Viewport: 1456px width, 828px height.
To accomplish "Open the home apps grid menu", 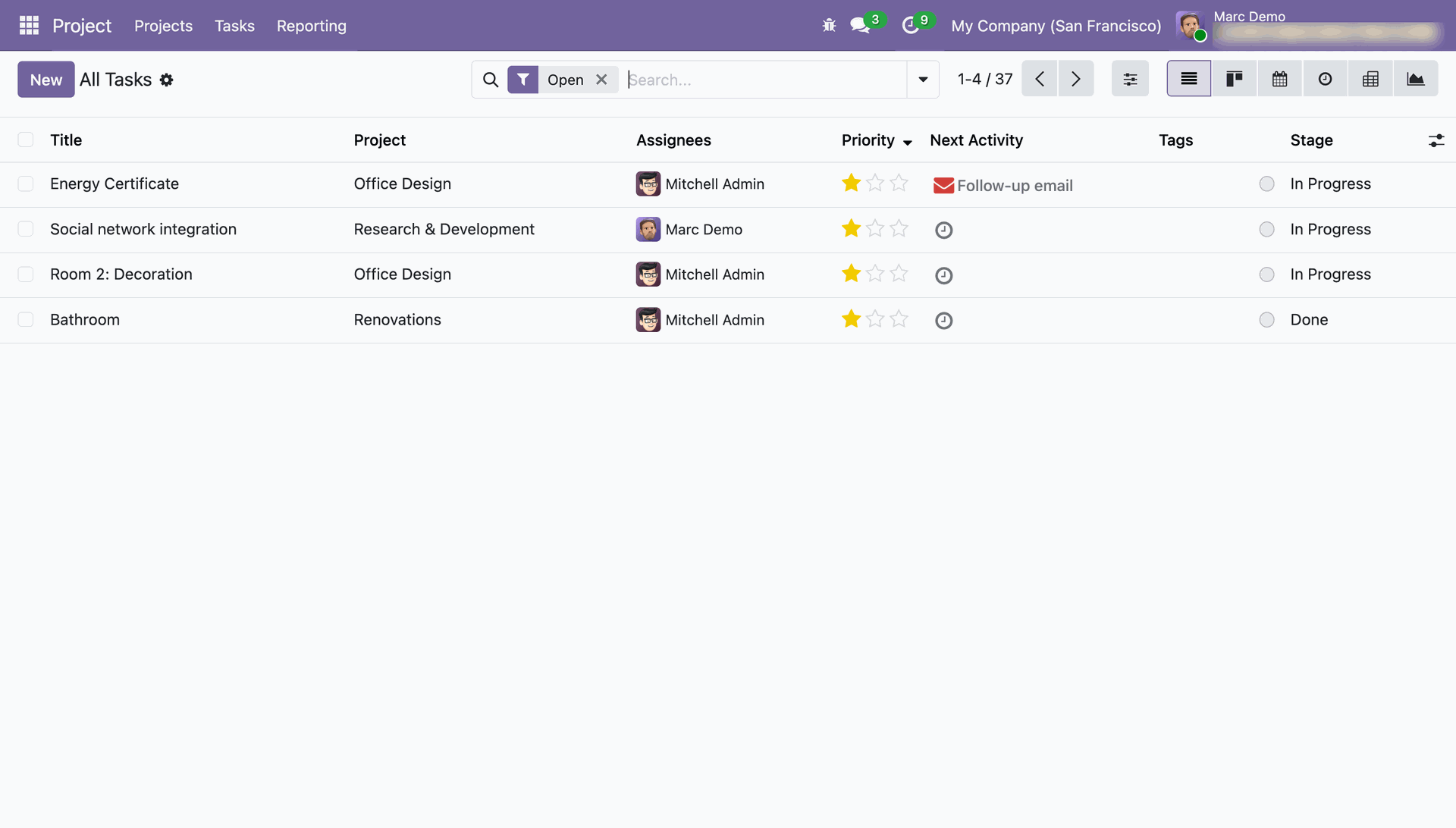I will [29, 26].
